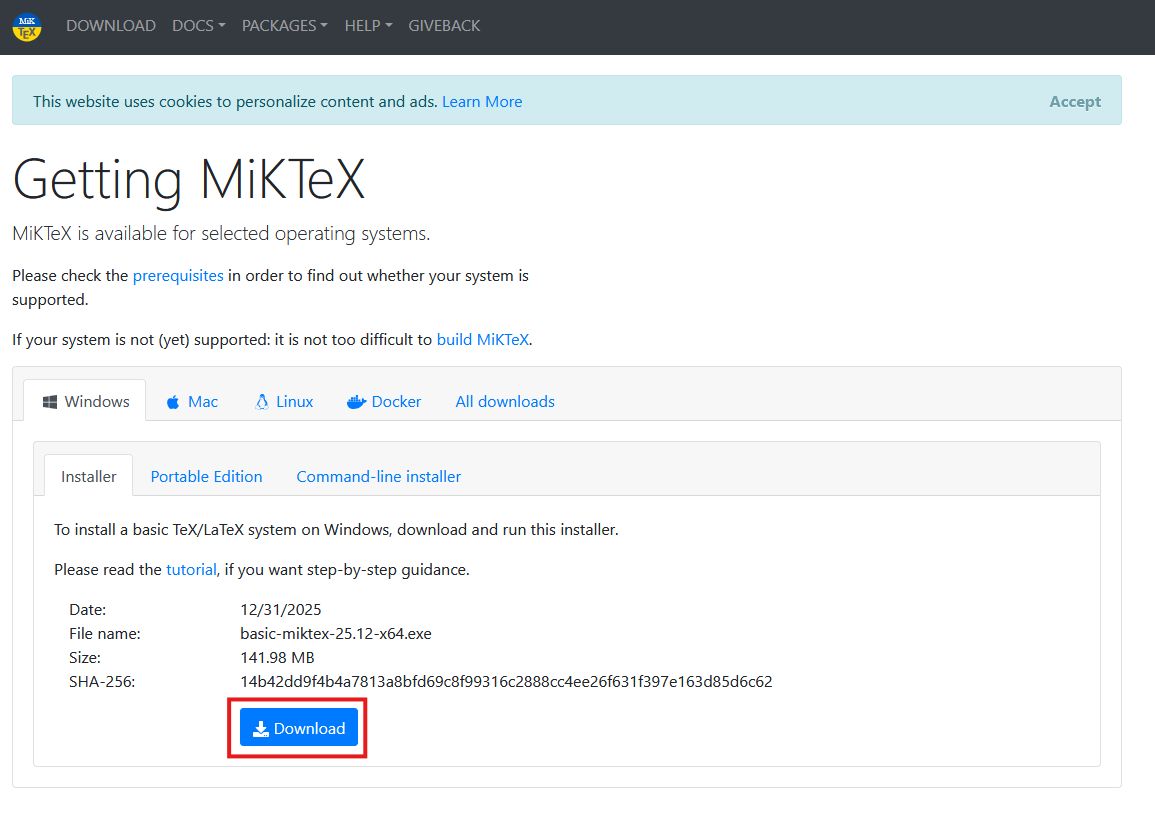Click the Docker whale icon

click(x=356, y=401)
